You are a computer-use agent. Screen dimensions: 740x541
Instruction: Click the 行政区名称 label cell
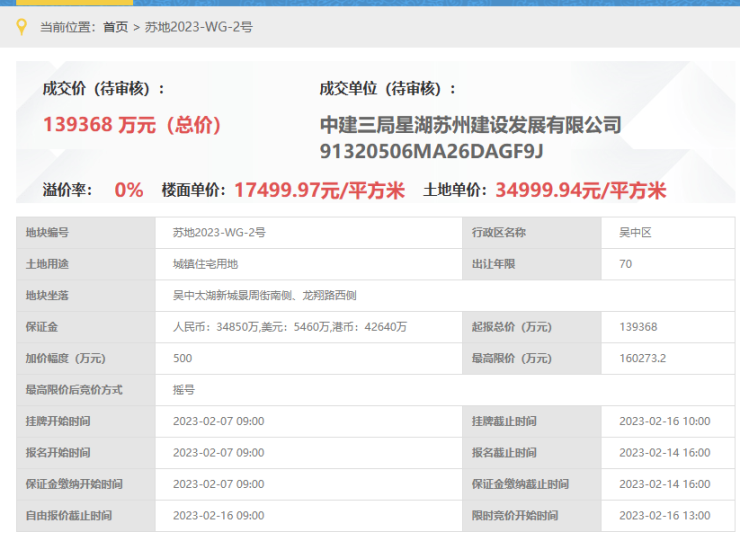532,233
